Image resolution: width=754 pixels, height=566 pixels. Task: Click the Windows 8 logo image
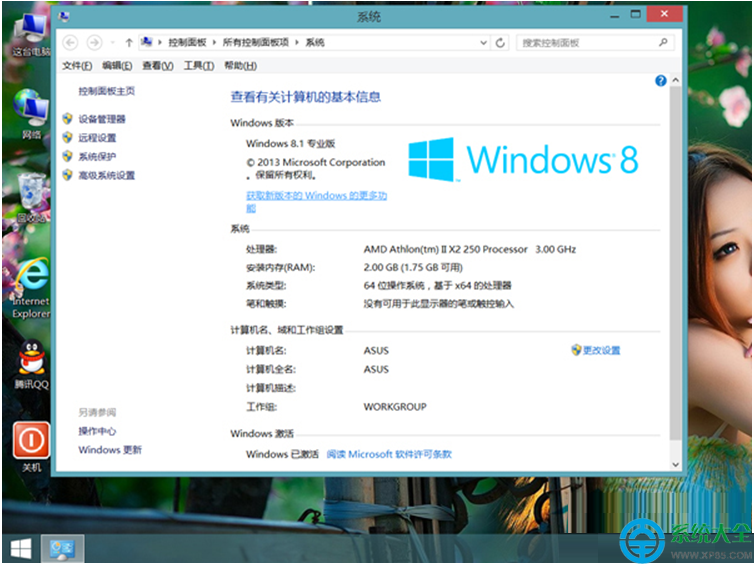(x=523, y=159)
